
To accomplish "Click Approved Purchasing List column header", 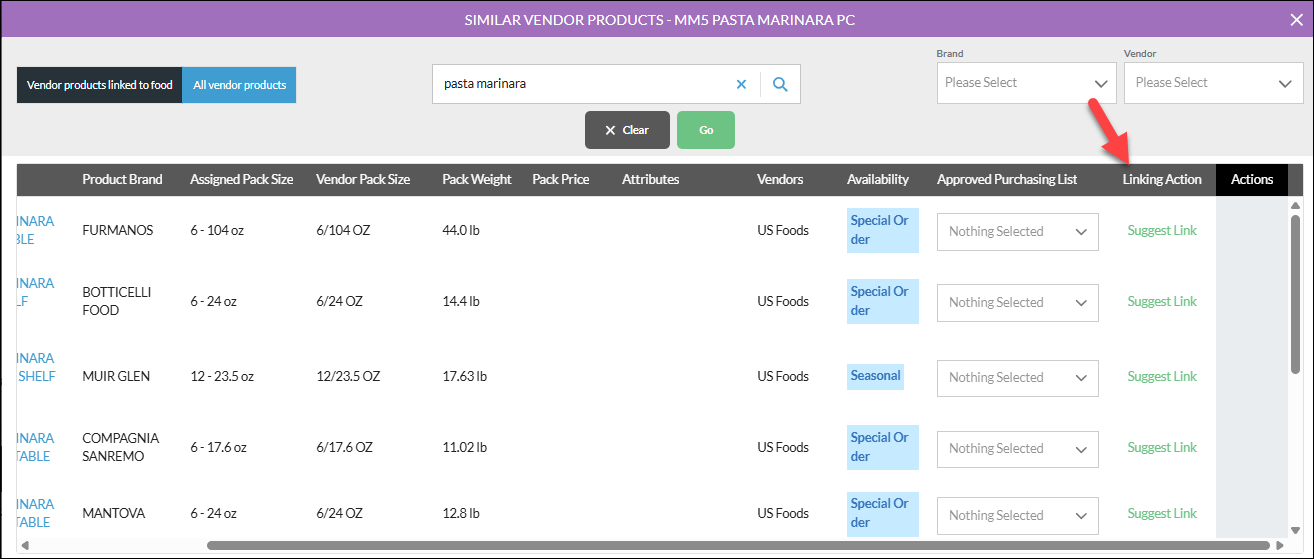I will click(x=1007, y=180).
